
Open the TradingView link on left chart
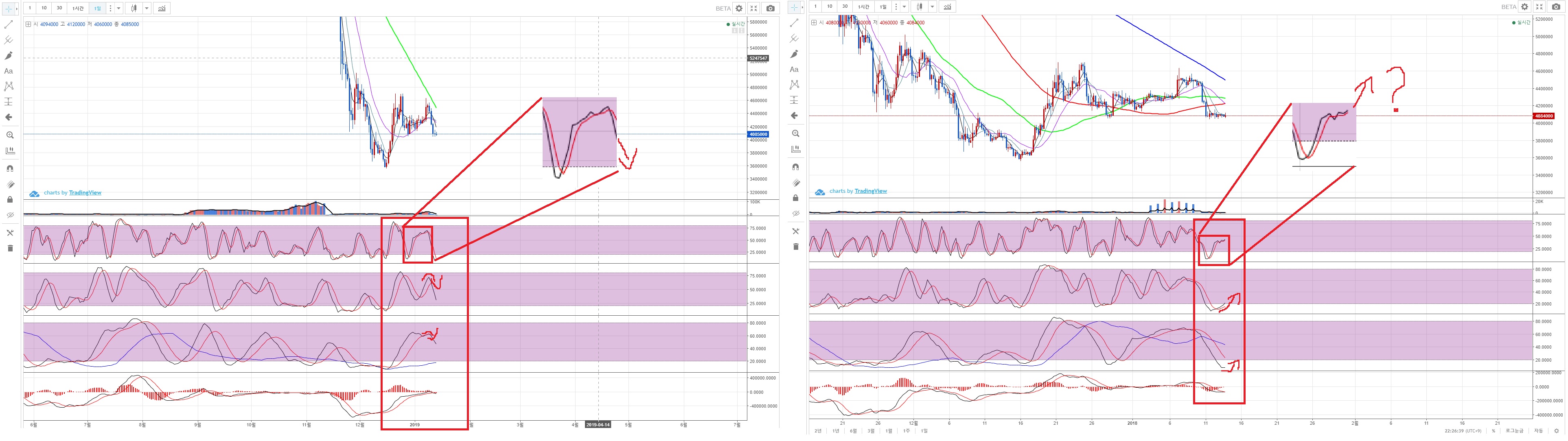click(85, 193)
